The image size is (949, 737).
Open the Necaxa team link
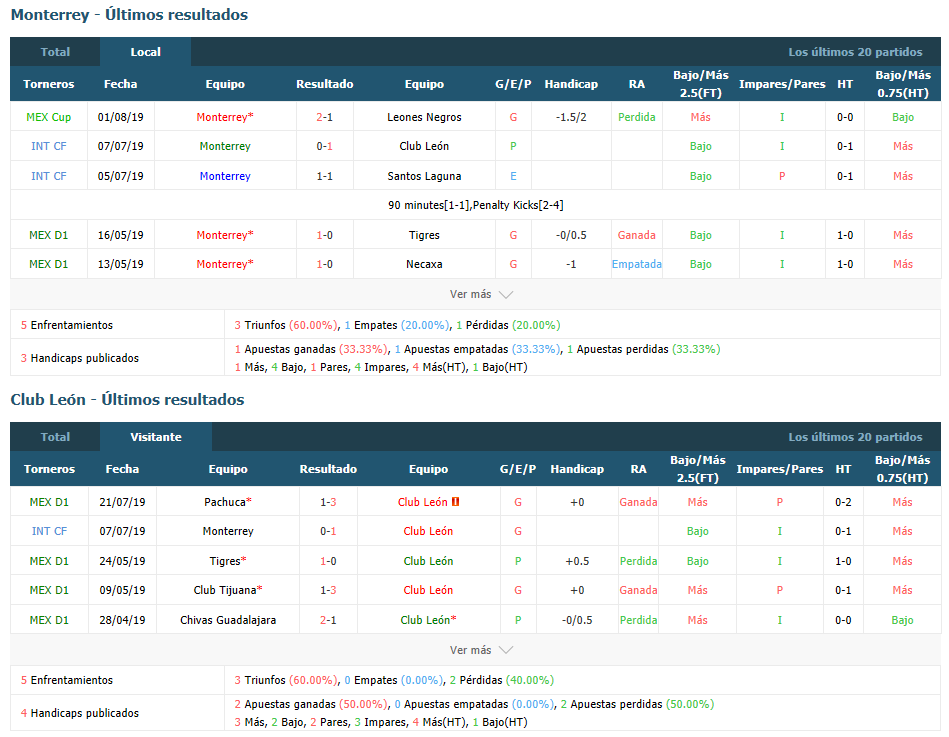pyautogui.click(x=424, y=264)
